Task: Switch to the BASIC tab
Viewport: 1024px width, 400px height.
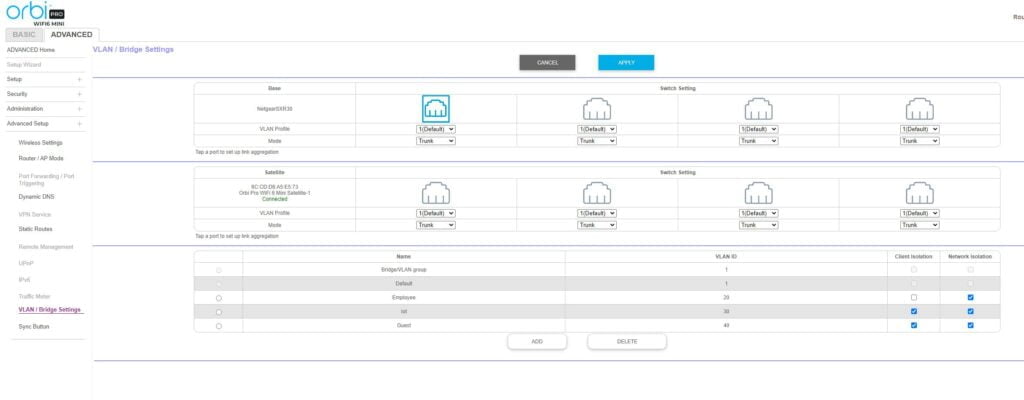Action: (x=24, y=34)
